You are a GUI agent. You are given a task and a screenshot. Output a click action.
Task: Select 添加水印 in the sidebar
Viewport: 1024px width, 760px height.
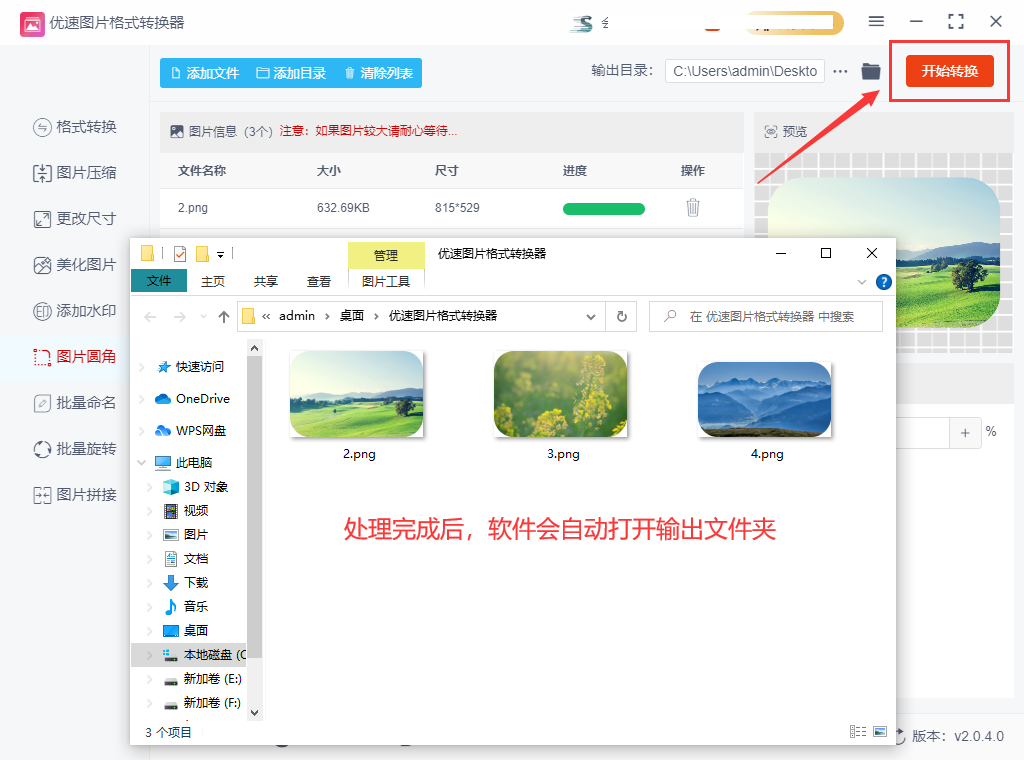(x=75, y=311)
